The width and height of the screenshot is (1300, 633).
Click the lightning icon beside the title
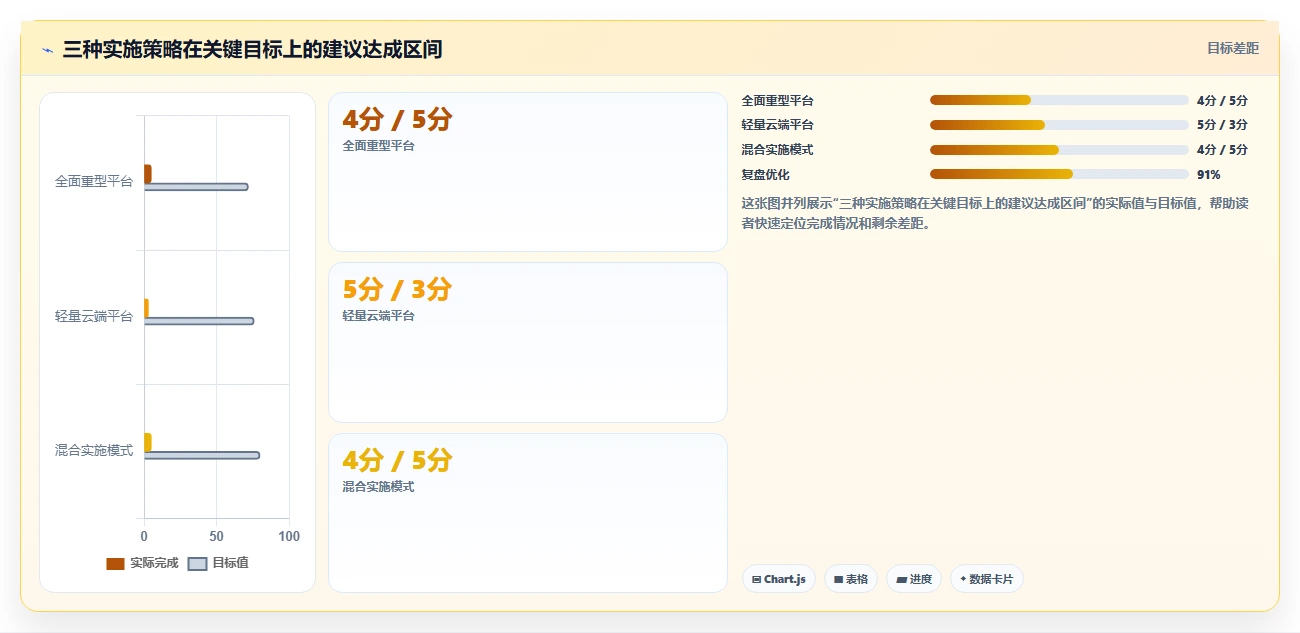click(47, 50)
